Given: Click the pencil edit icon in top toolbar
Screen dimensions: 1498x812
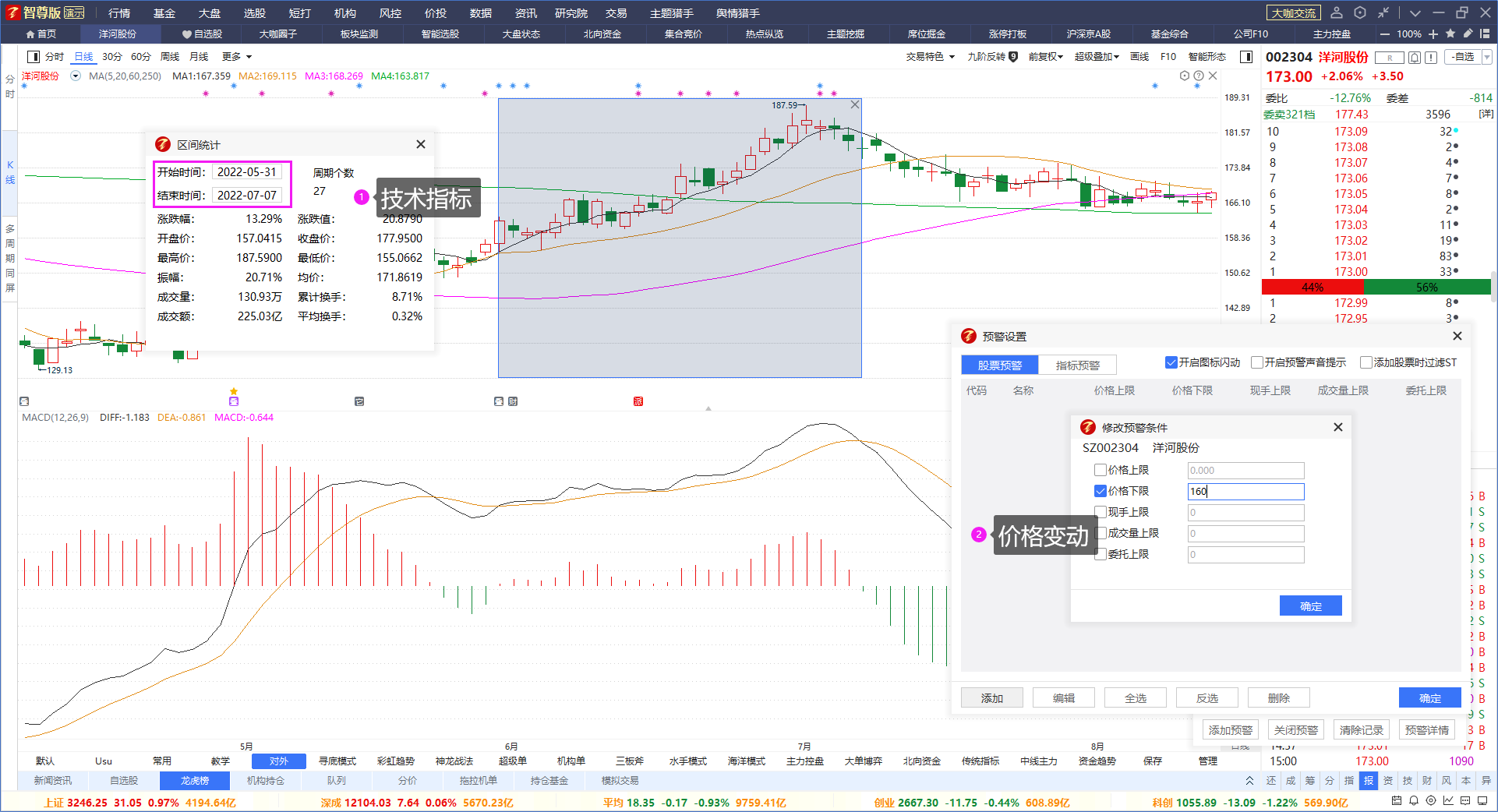Looking at the screenshot, I should (1468, 34).
